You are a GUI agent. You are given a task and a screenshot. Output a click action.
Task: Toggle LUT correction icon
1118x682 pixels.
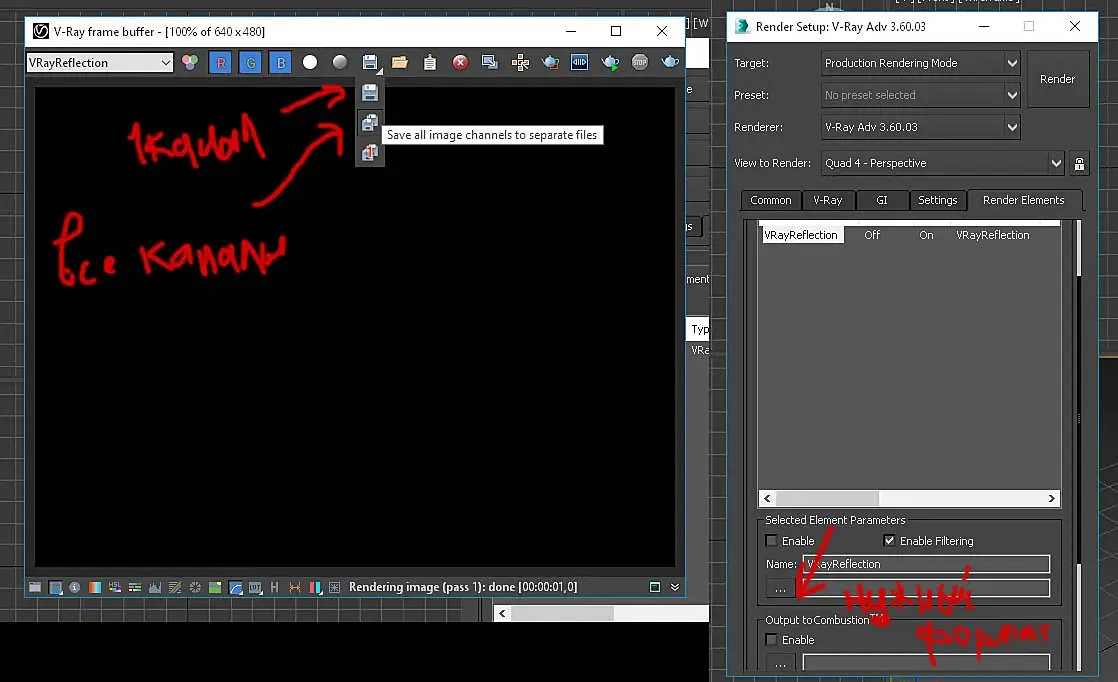(255, 587)
